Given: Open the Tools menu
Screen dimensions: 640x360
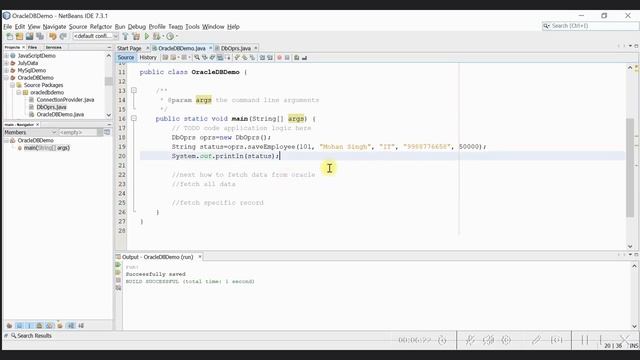Looking at the screenshot, I should click(192, 27).
